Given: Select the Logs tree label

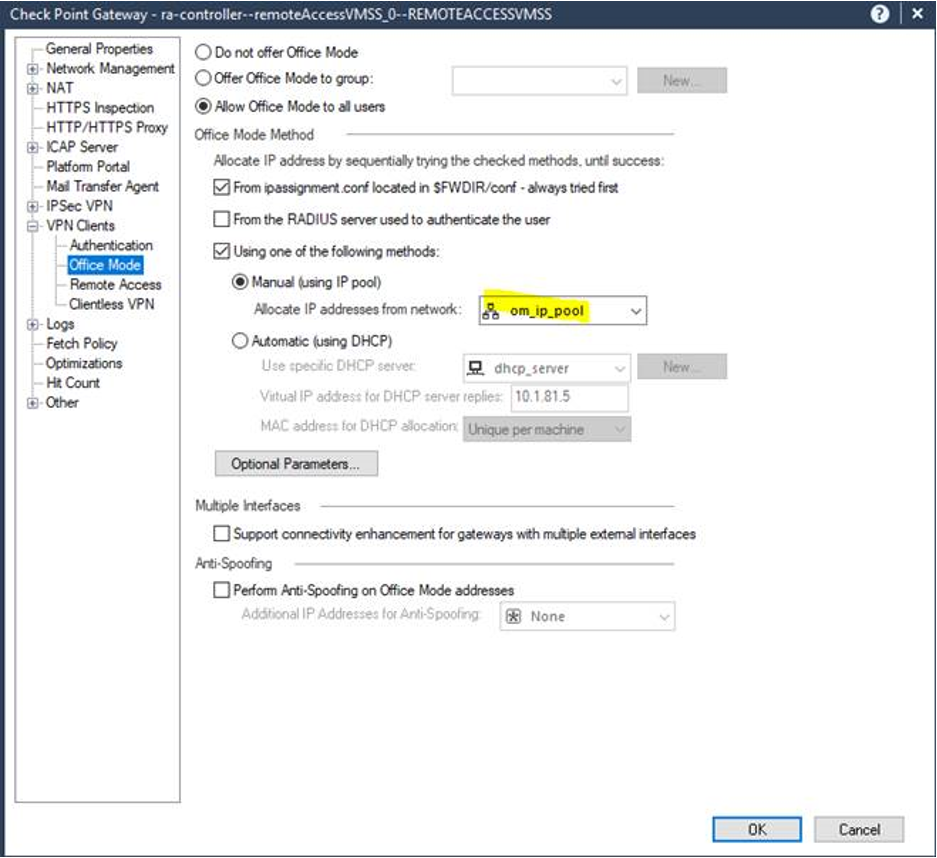Looking at the screenshot, I should [60, 324].
